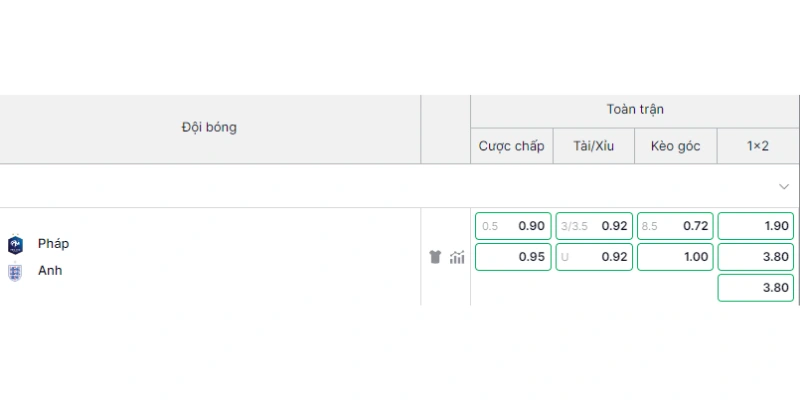Select corner bet 8.5 odds 0.72
Image resolution: width=800 pixels, height=400 pixels.
tap(676, 226)
